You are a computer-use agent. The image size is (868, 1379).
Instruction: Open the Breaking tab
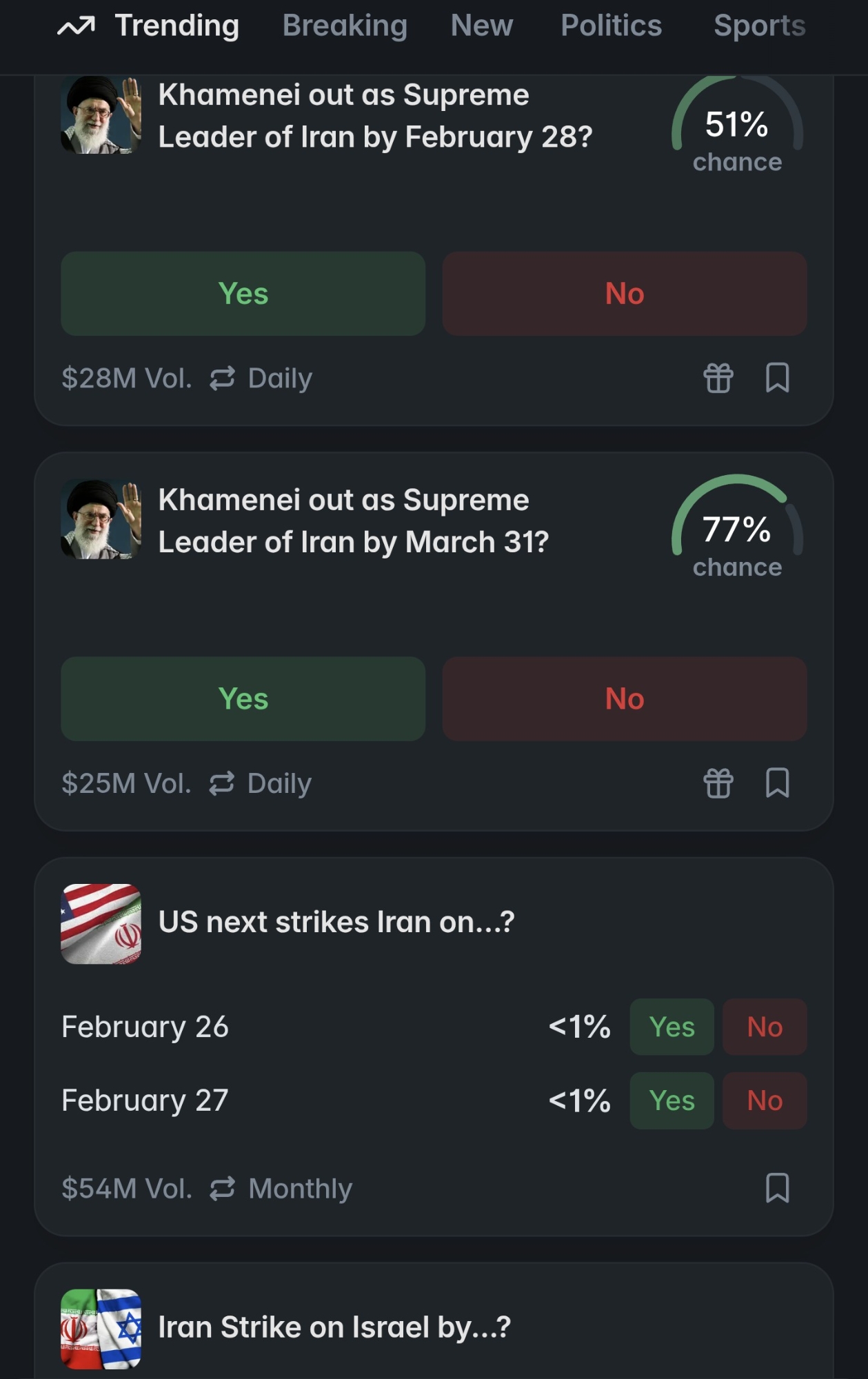(x=345, y=26)
